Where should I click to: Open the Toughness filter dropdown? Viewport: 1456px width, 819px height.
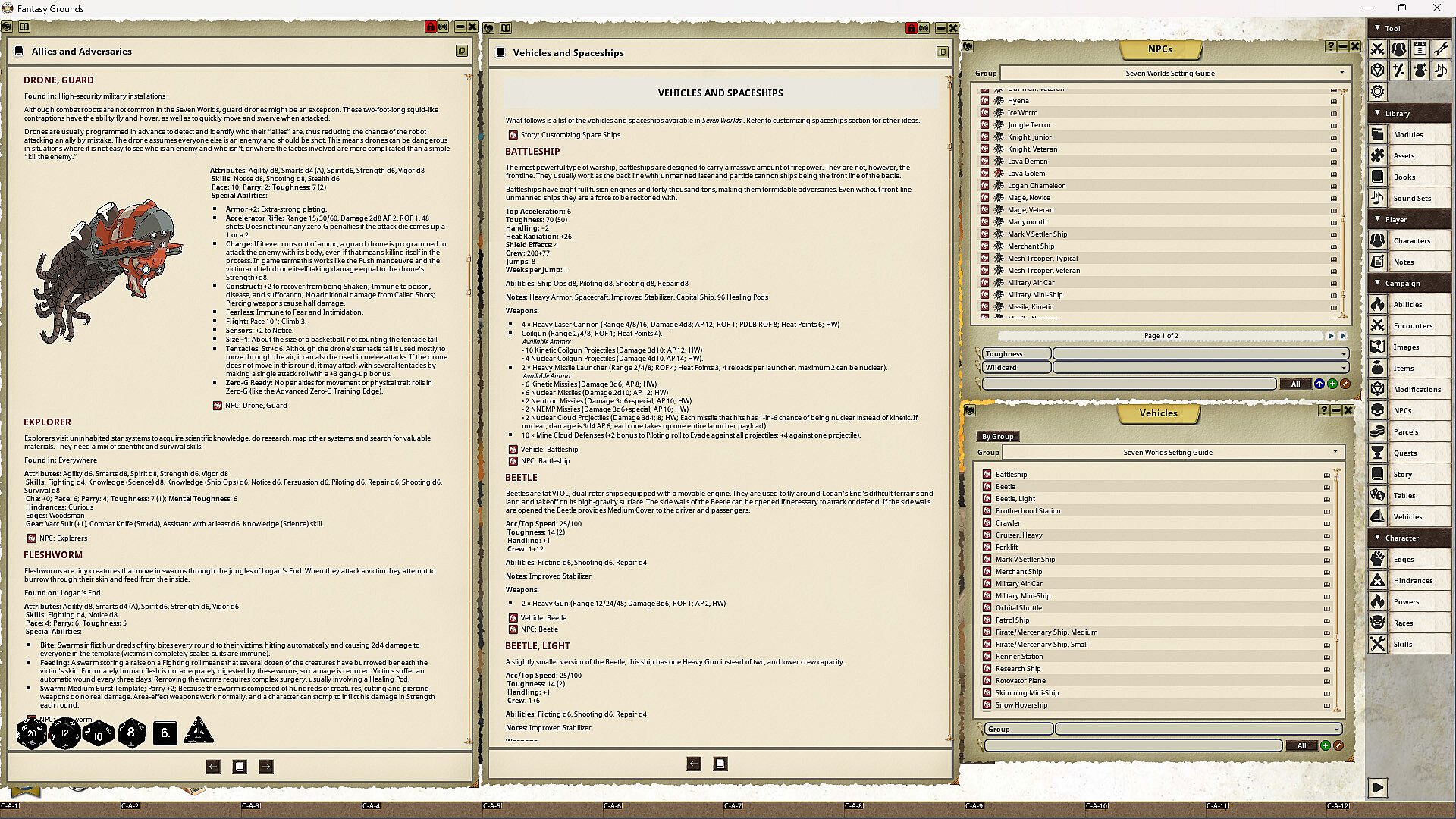click(1343, 354)
